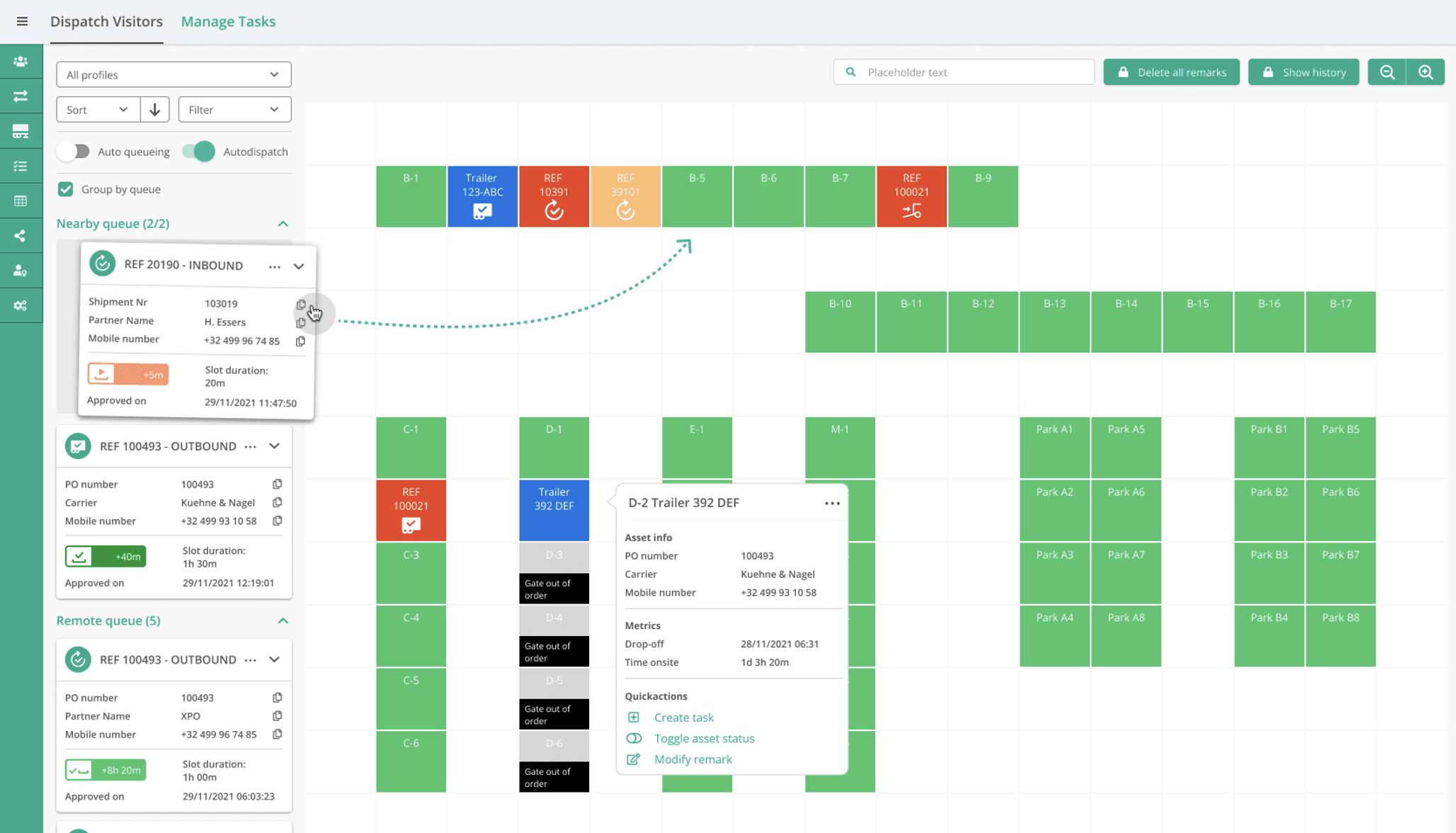Open the hamburger menu
This screenshot has height=833, width=1456.
coord(22,21)
